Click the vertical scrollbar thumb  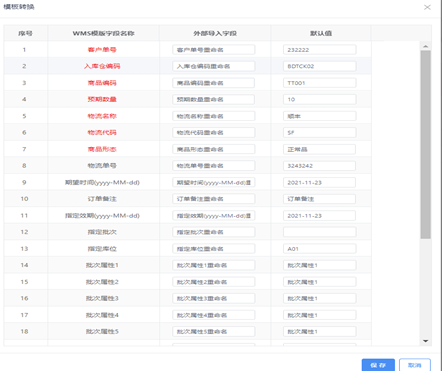pos(425,144)
